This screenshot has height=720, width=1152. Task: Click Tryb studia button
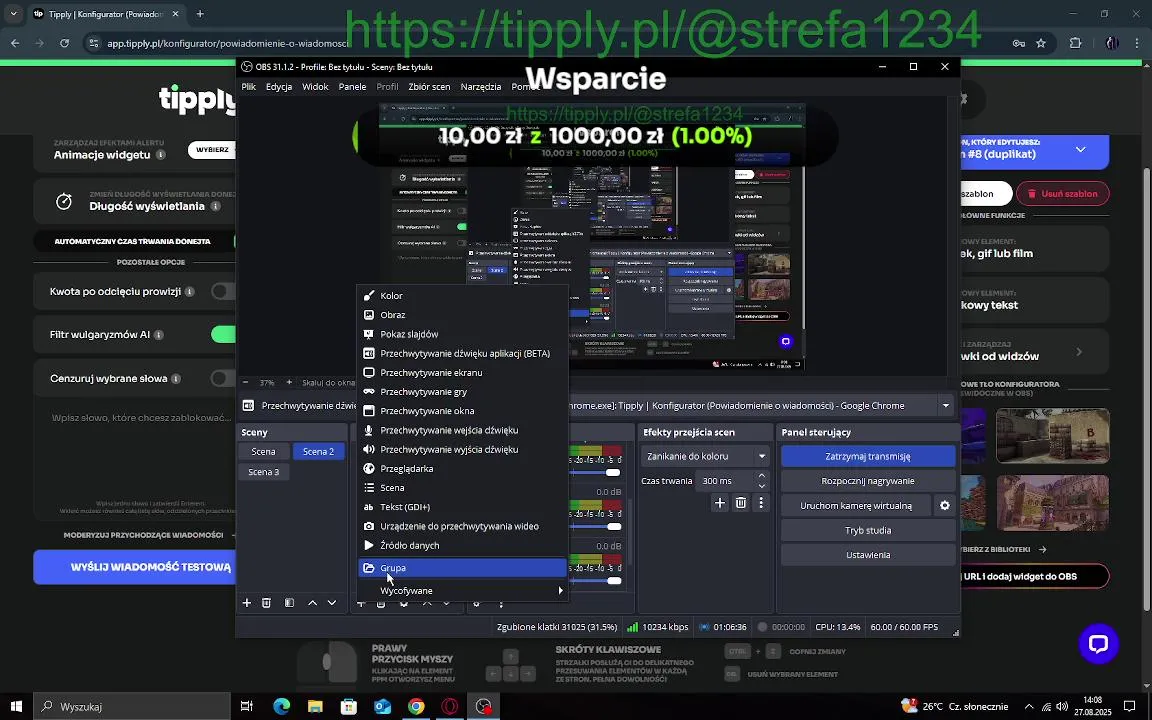[x=868, y=530]
